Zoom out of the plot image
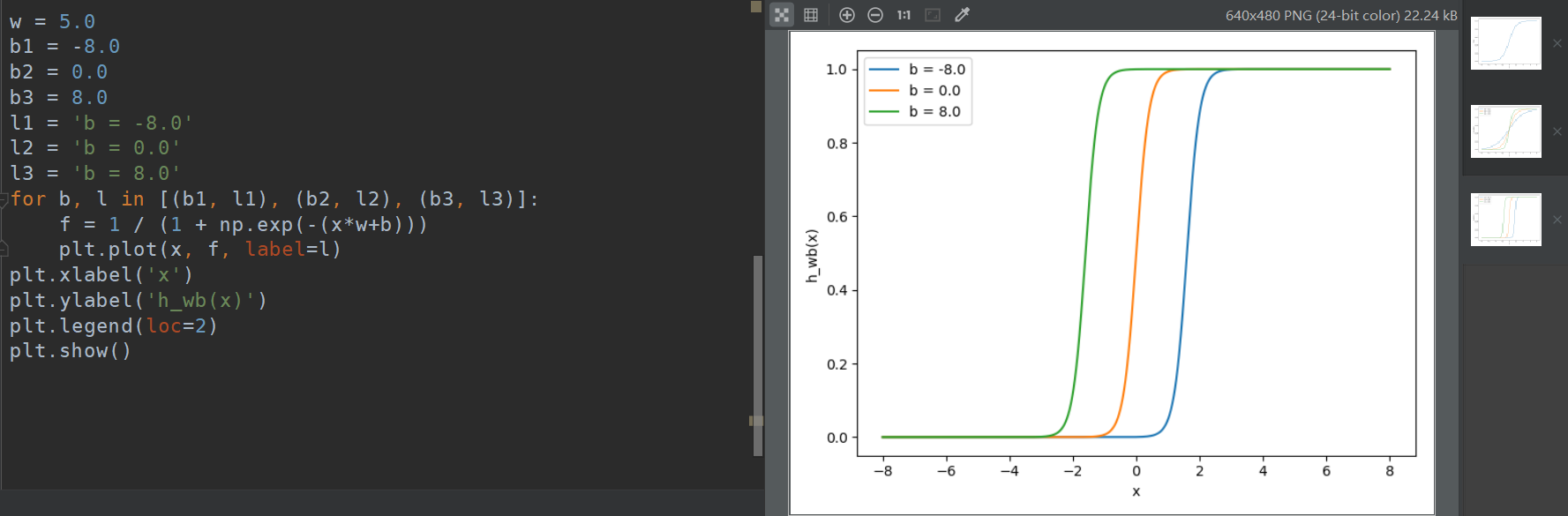The width and height of the screenshot is (1568, 516). 875,15
